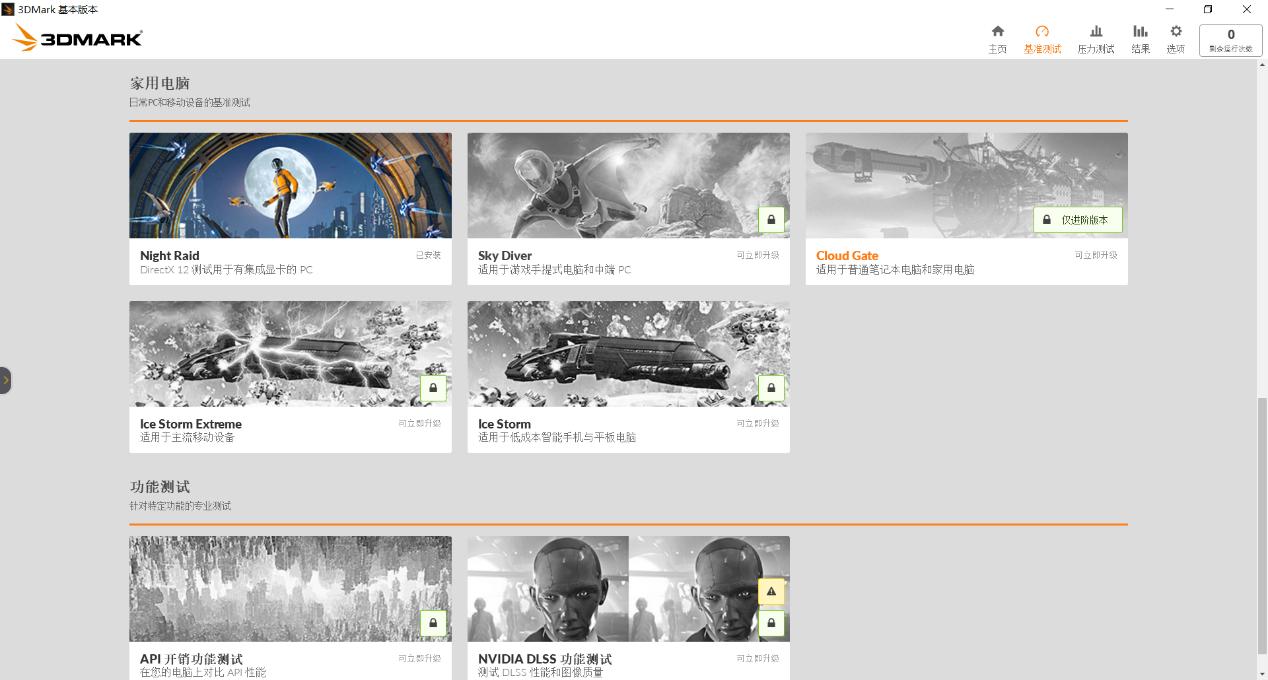Expand the left side panel arrow
Screen dimensions: 1268x680
(x=5, y=380)
